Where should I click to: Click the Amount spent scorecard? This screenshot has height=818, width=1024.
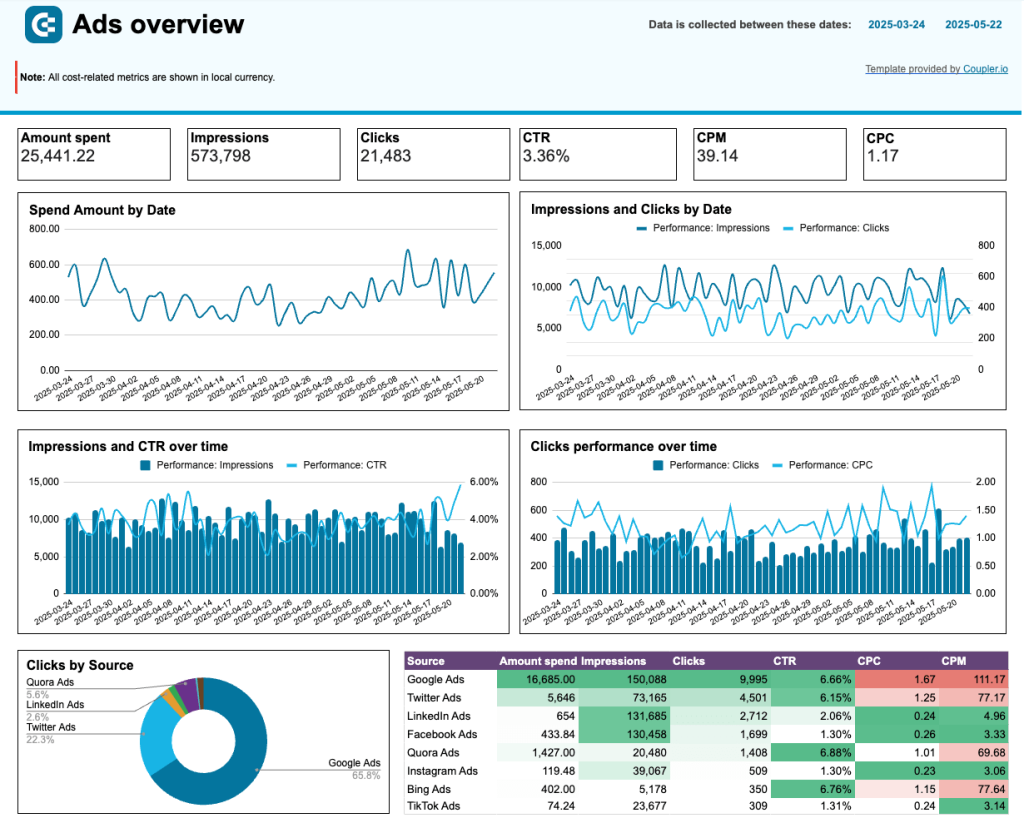click(94, 154)
